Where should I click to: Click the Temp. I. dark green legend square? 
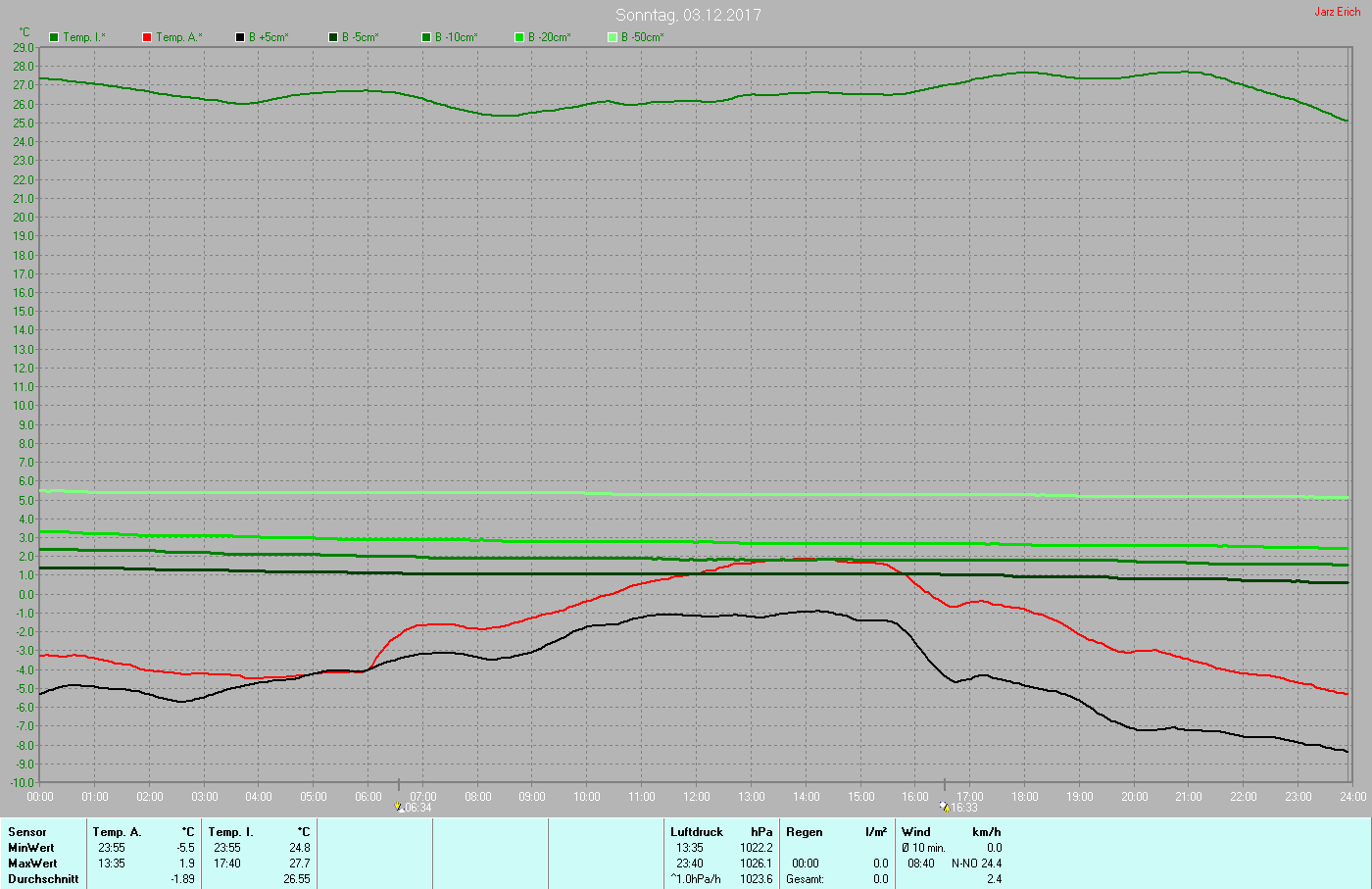point(54,37)
